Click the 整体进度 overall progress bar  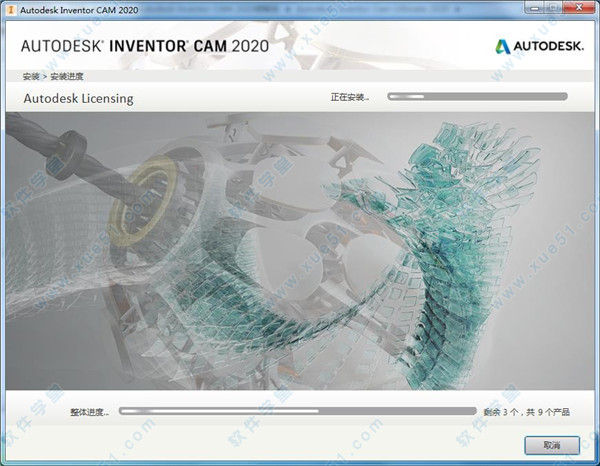click(x=297, y=411)
